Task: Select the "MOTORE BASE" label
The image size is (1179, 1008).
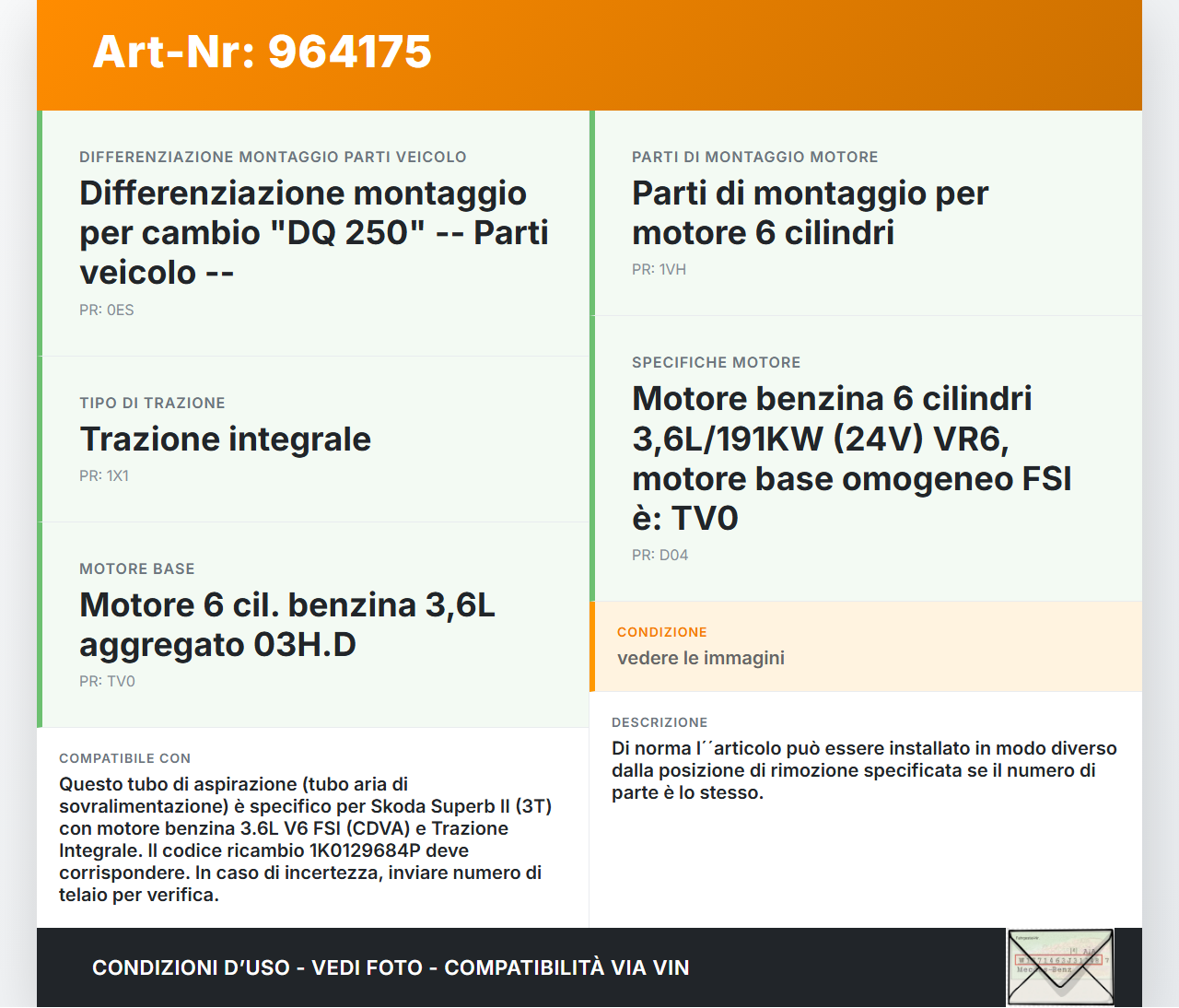Action: click(137, 568)
